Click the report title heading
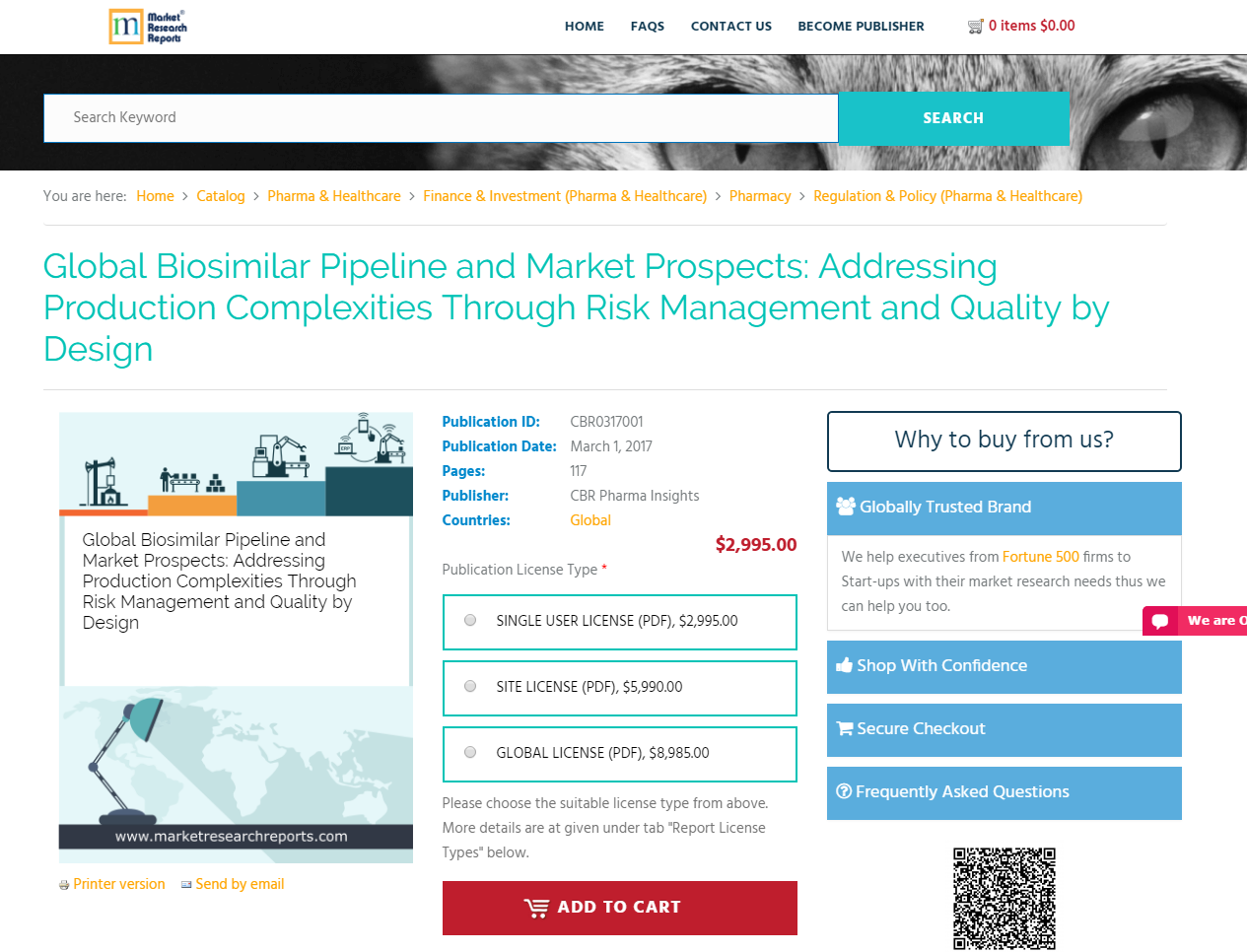This screenshot has height=952, width=1247. 577,307
